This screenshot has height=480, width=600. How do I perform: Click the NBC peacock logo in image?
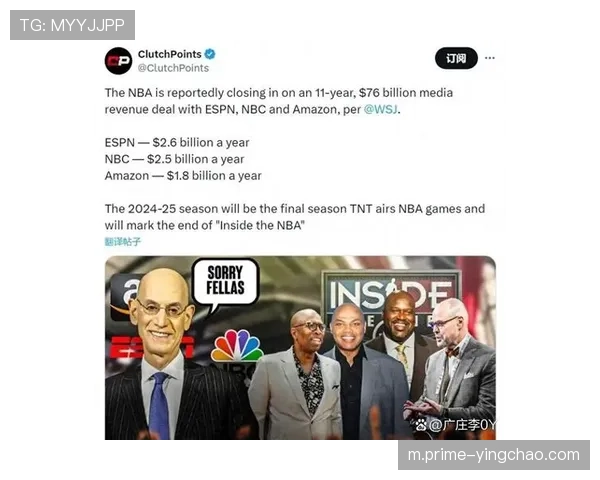point(236,346)
